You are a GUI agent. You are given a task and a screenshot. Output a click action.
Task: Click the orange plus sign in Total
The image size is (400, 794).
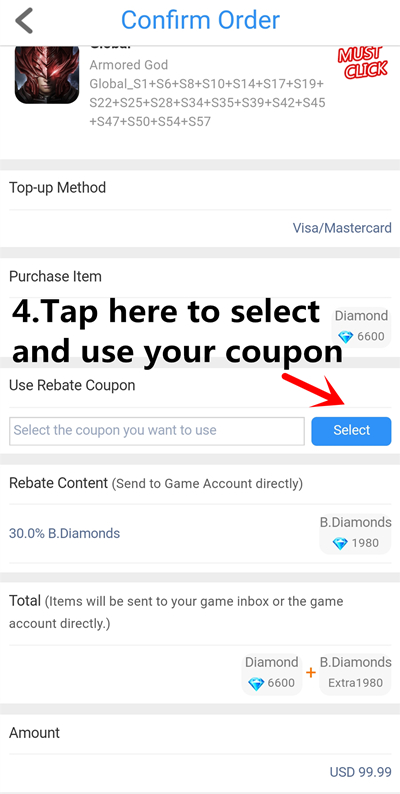point(311,673)
